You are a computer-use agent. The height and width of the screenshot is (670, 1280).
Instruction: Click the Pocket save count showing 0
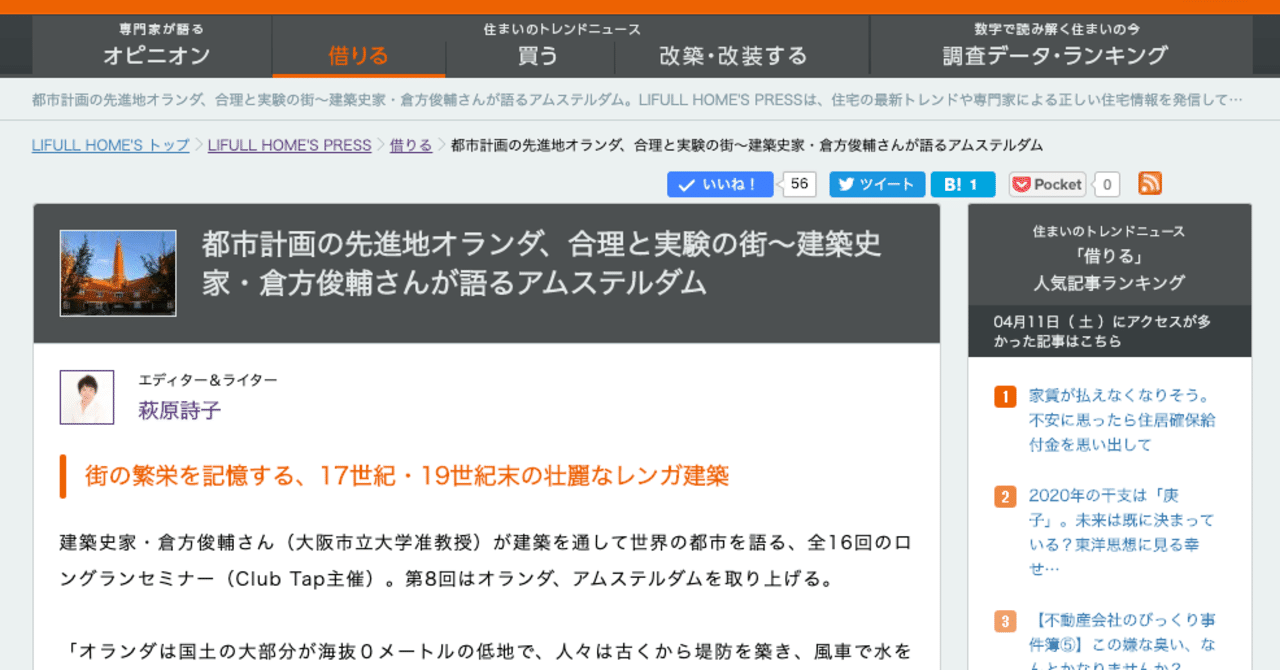click(x=1107, y=184)
